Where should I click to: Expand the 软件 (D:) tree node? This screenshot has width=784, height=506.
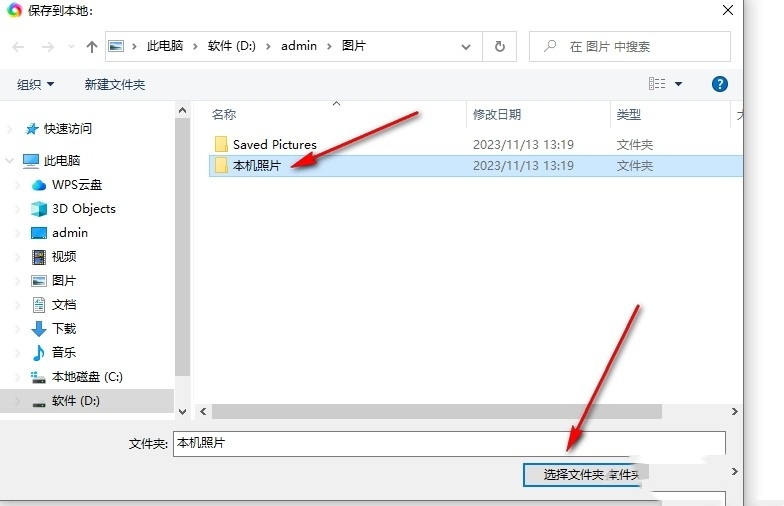coord(18,401)
